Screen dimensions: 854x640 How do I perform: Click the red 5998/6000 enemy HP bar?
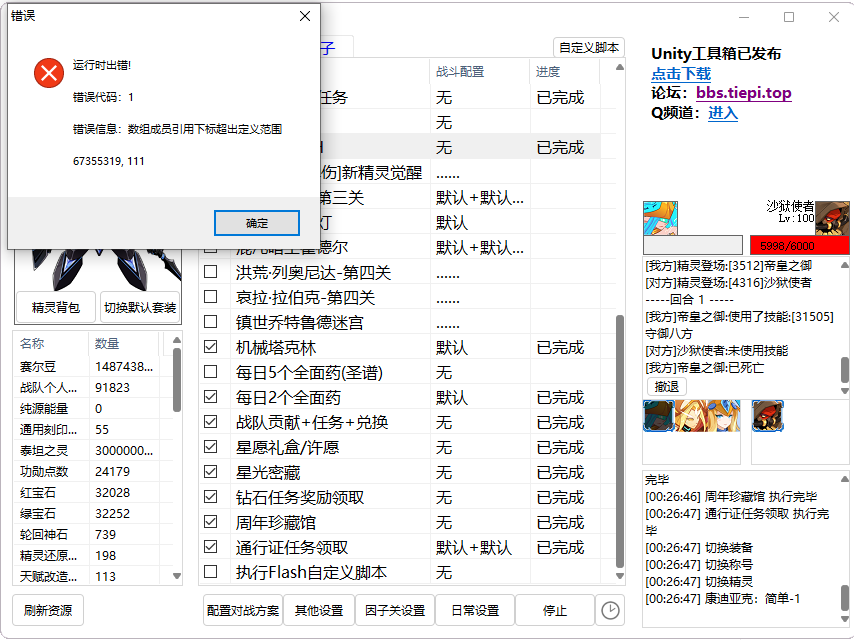click(800, 243)
